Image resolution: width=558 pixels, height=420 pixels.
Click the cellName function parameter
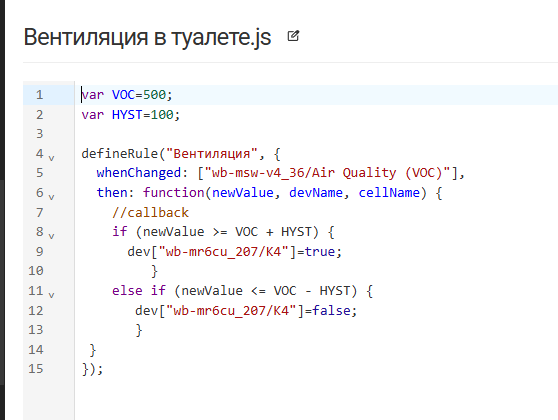389,193
